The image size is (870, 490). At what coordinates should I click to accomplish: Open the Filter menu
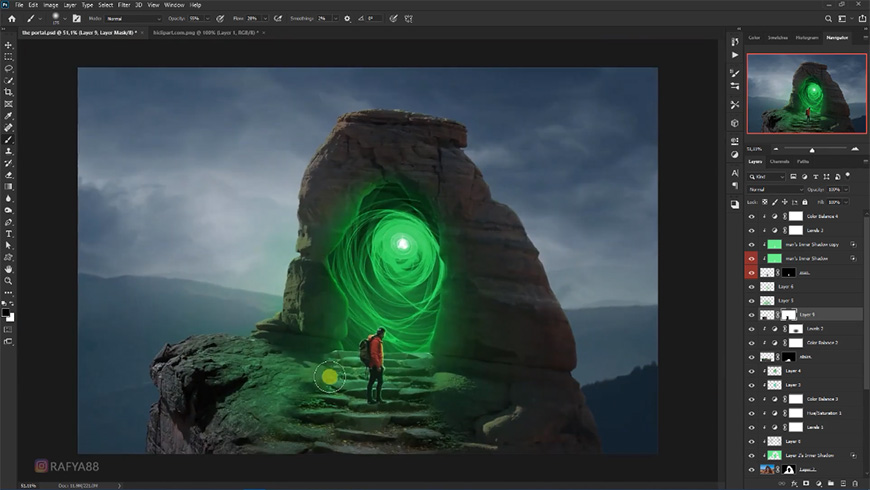click(x=124, y=4)
